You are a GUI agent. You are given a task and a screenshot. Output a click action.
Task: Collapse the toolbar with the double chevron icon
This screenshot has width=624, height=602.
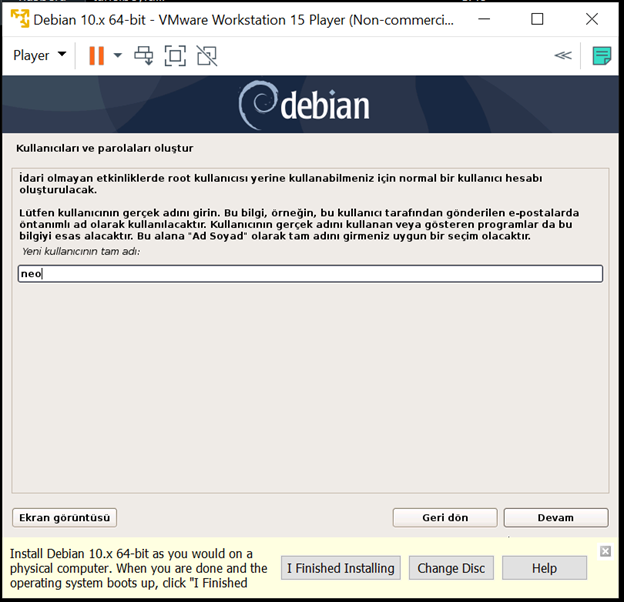click(x=563, y=55)
